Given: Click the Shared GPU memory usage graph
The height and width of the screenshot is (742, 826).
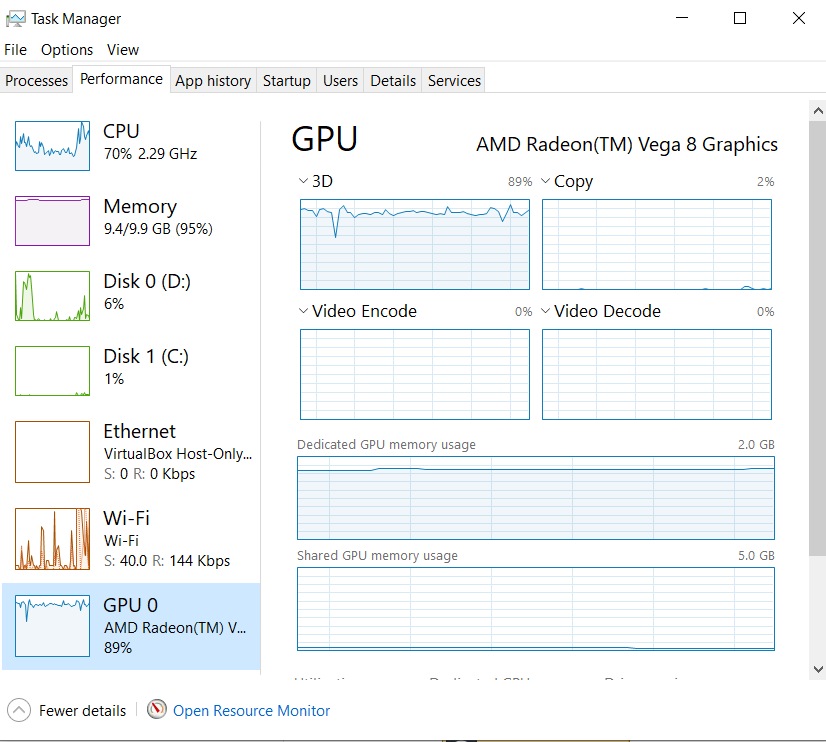Looking at the screenshot, I should tap(536, 609).
